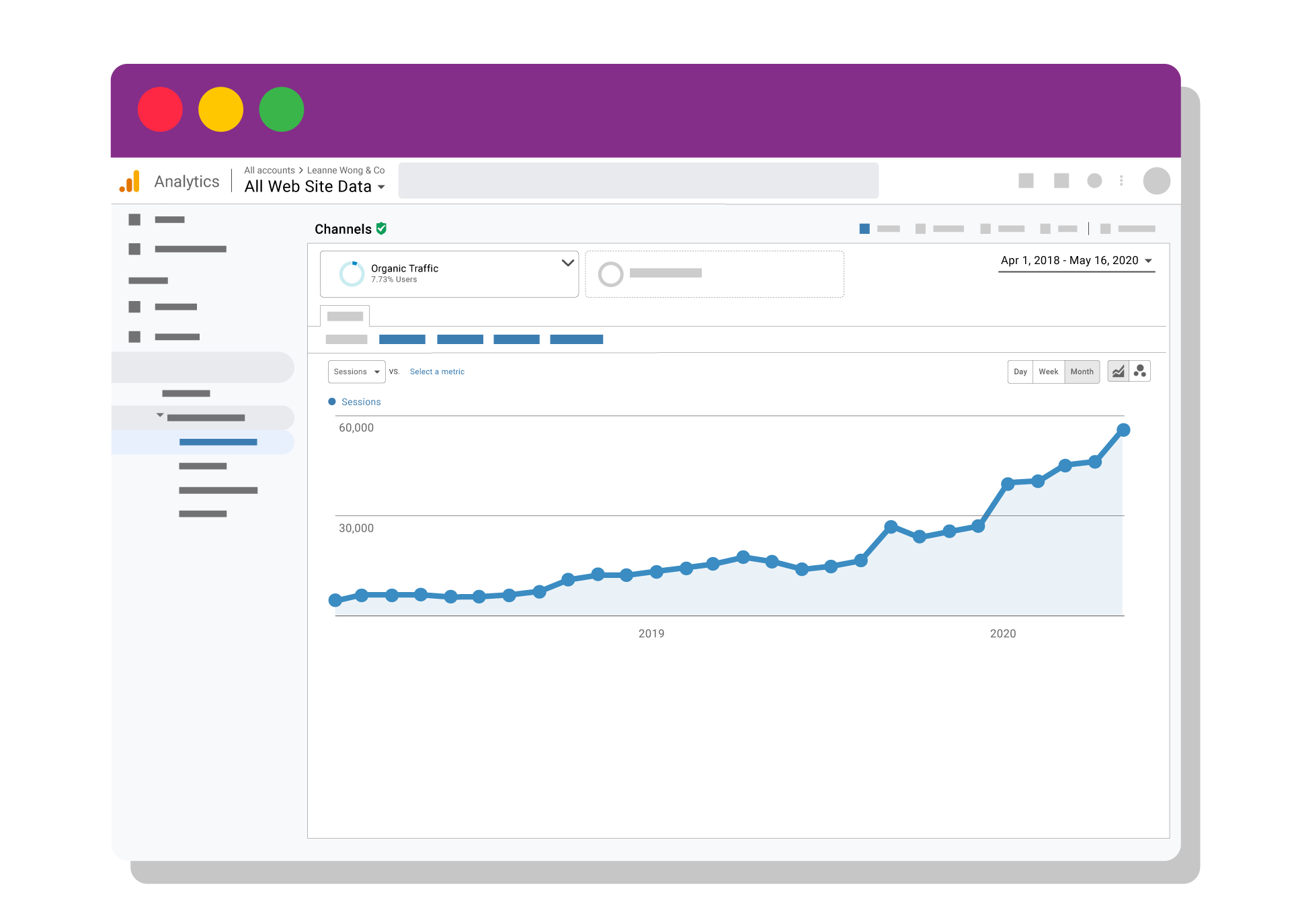Click the blue Sessions legend dot
Image resolution: width=1294 pixels, height=924 pixels.
[331, 402]
